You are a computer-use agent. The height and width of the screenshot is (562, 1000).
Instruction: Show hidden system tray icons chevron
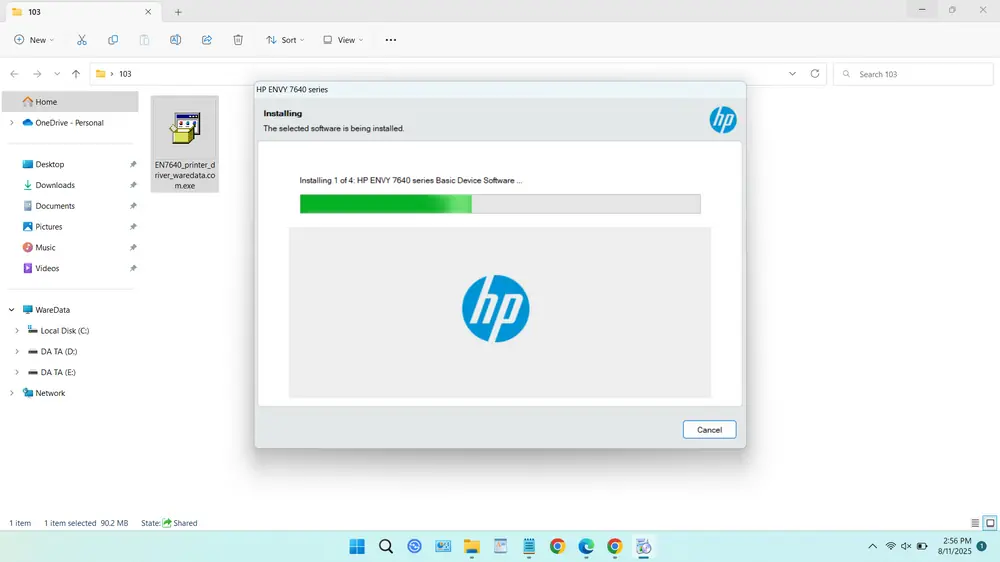[x=872, y=546]
